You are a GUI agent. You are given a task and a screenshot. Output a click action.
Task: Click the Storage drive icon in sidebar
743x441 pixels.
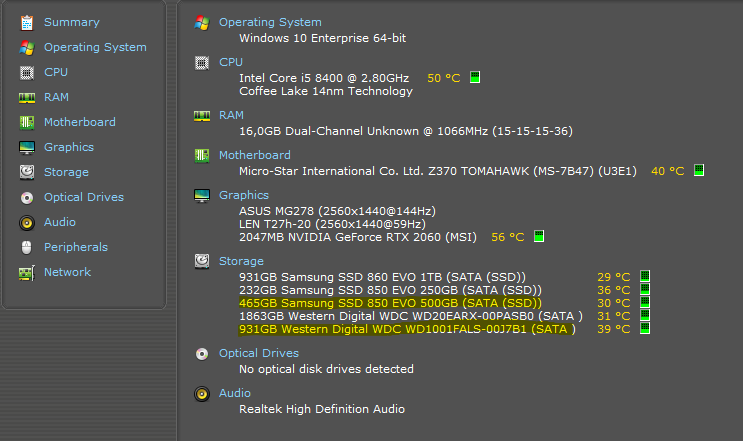(27, 172)
